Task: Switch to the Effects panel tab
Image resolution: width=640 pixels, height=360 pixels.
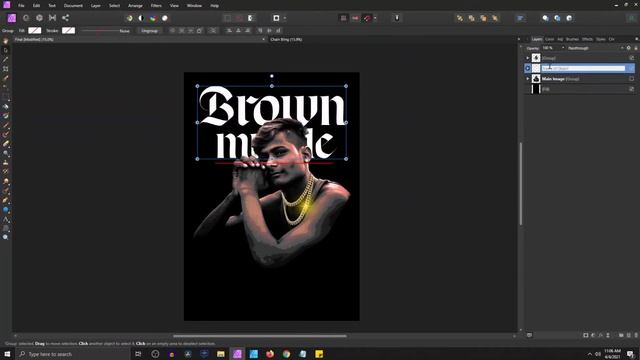Action: 587,39
